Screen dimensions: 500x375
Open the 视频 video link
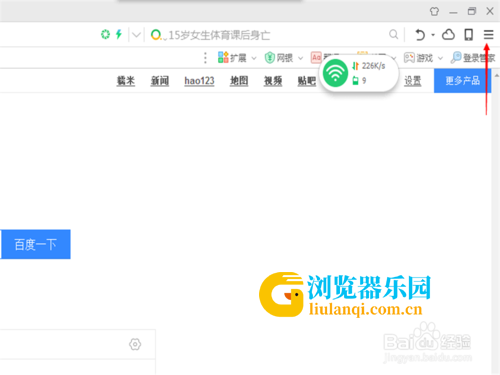tap(273, 81)
